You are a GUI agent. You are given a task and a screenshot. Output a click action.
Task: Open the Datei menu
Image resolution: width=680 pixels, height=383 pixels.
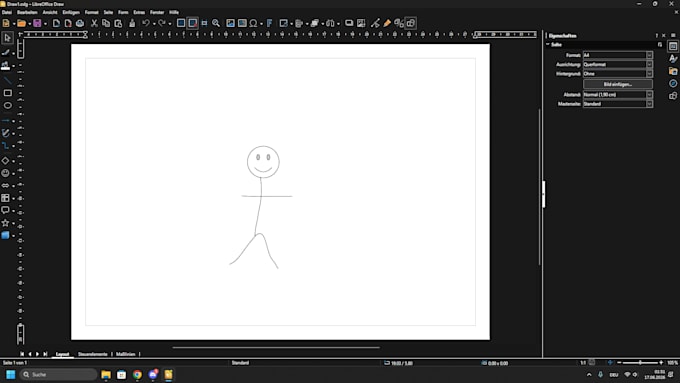(x=7, y=12)
